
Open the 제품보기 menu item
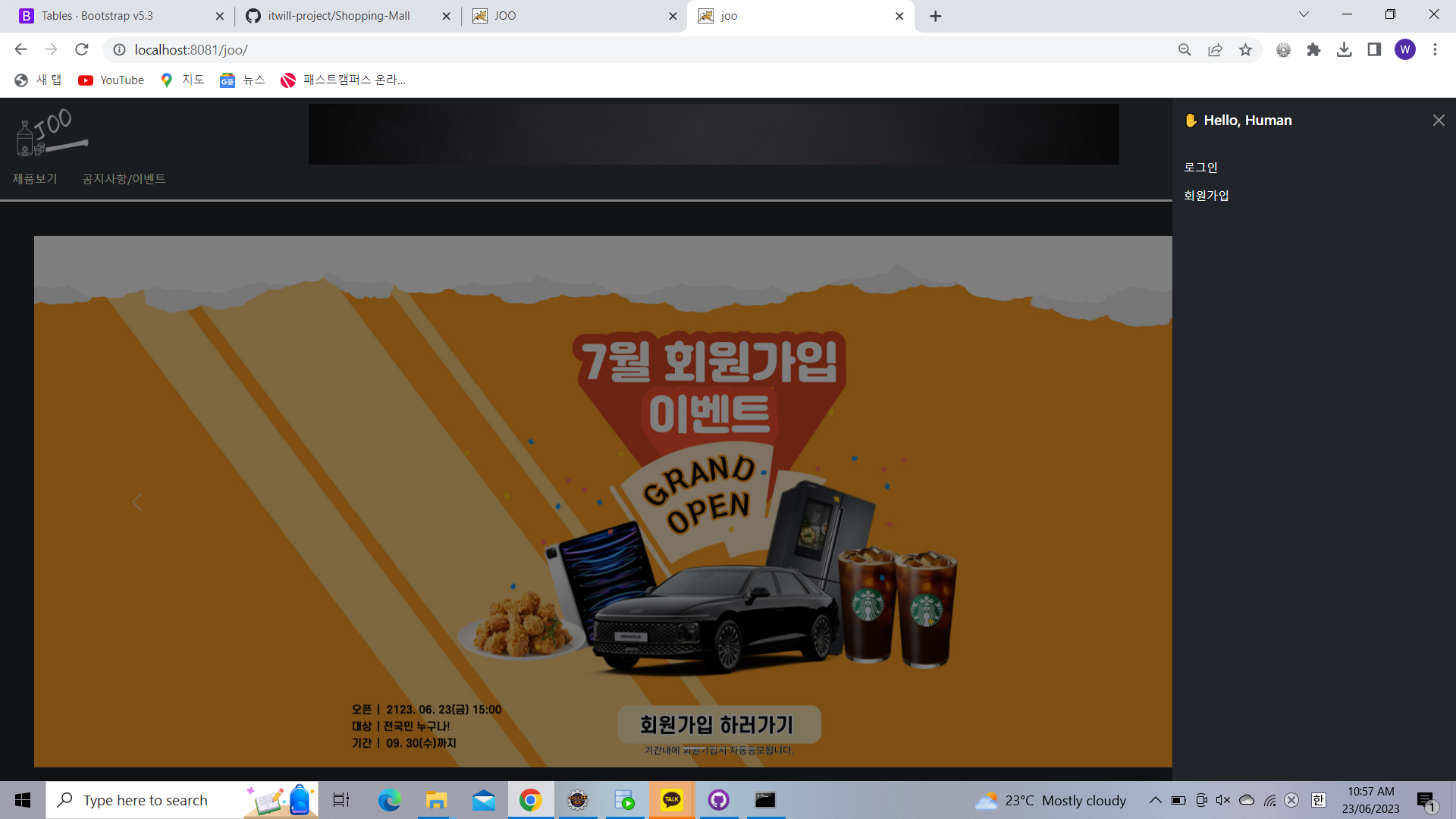click(x=35, y=179)
